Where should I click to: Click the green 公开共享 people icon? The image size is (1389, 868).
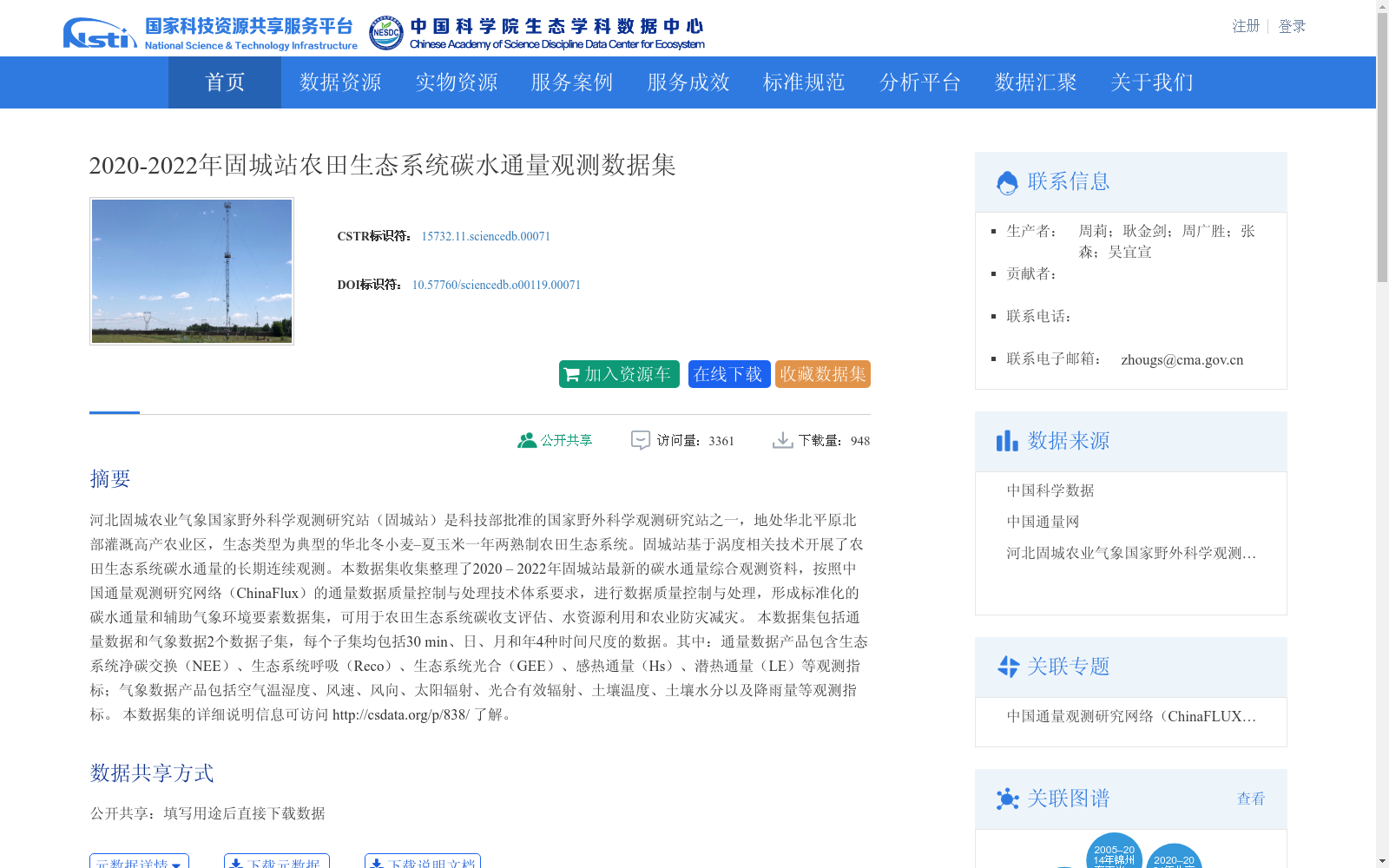526,440
